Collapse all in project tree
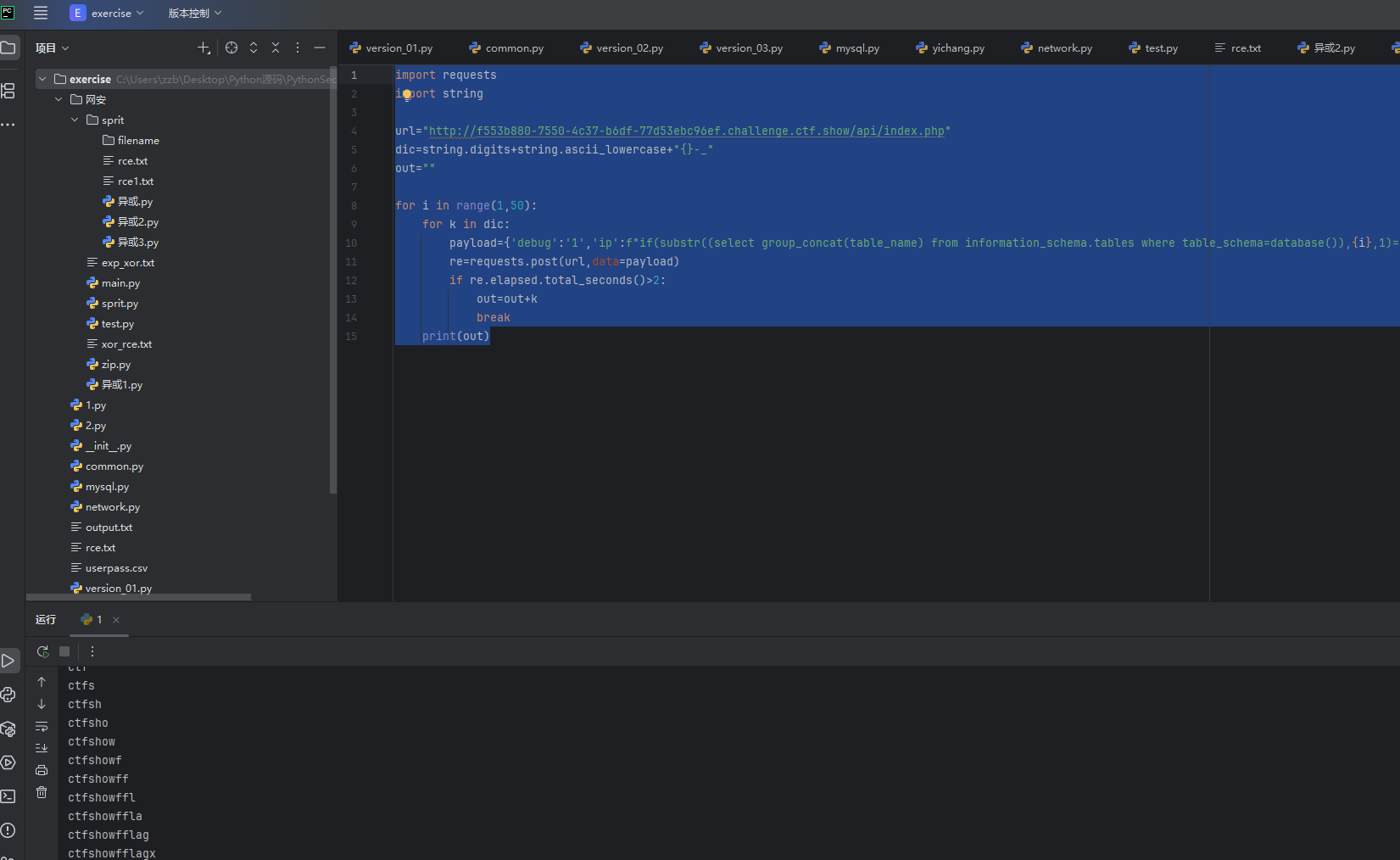The width and height of the screenshot is (1400, 860). 275,47
